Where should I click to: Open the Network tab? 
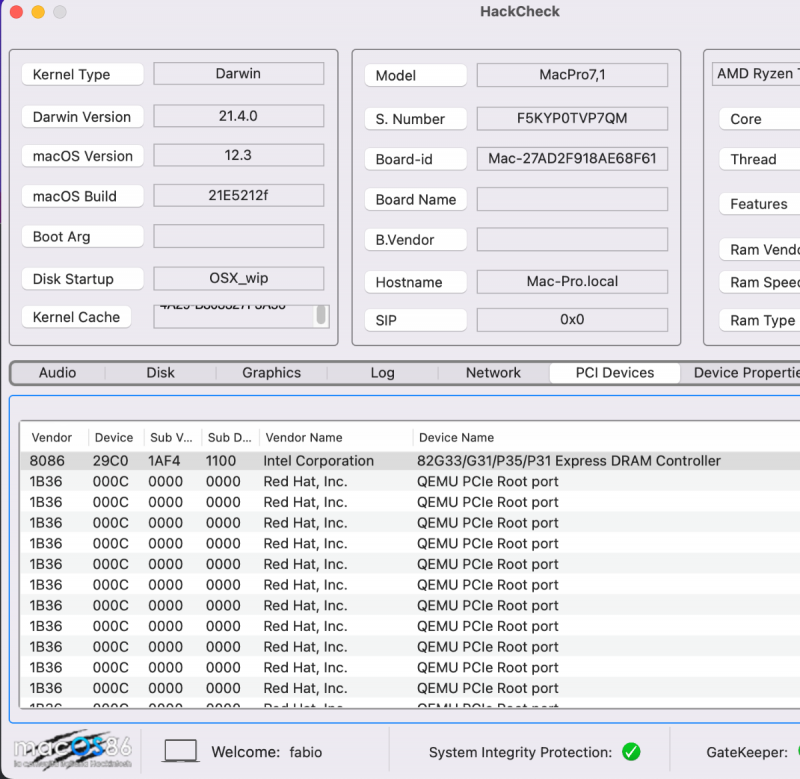click(493, 373)
